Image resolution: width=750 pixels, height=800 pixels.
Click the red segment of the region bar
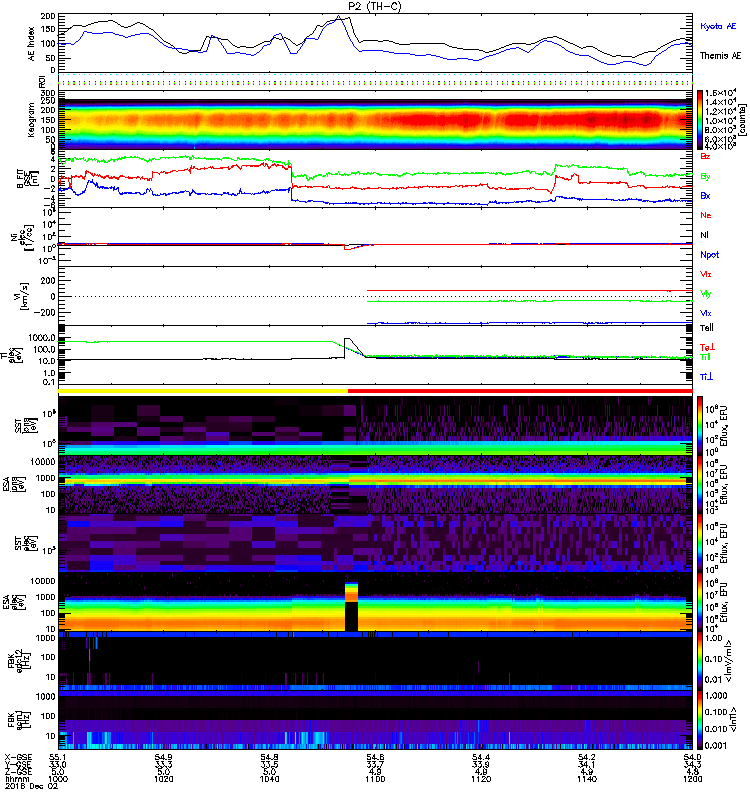tap(520, 391)
